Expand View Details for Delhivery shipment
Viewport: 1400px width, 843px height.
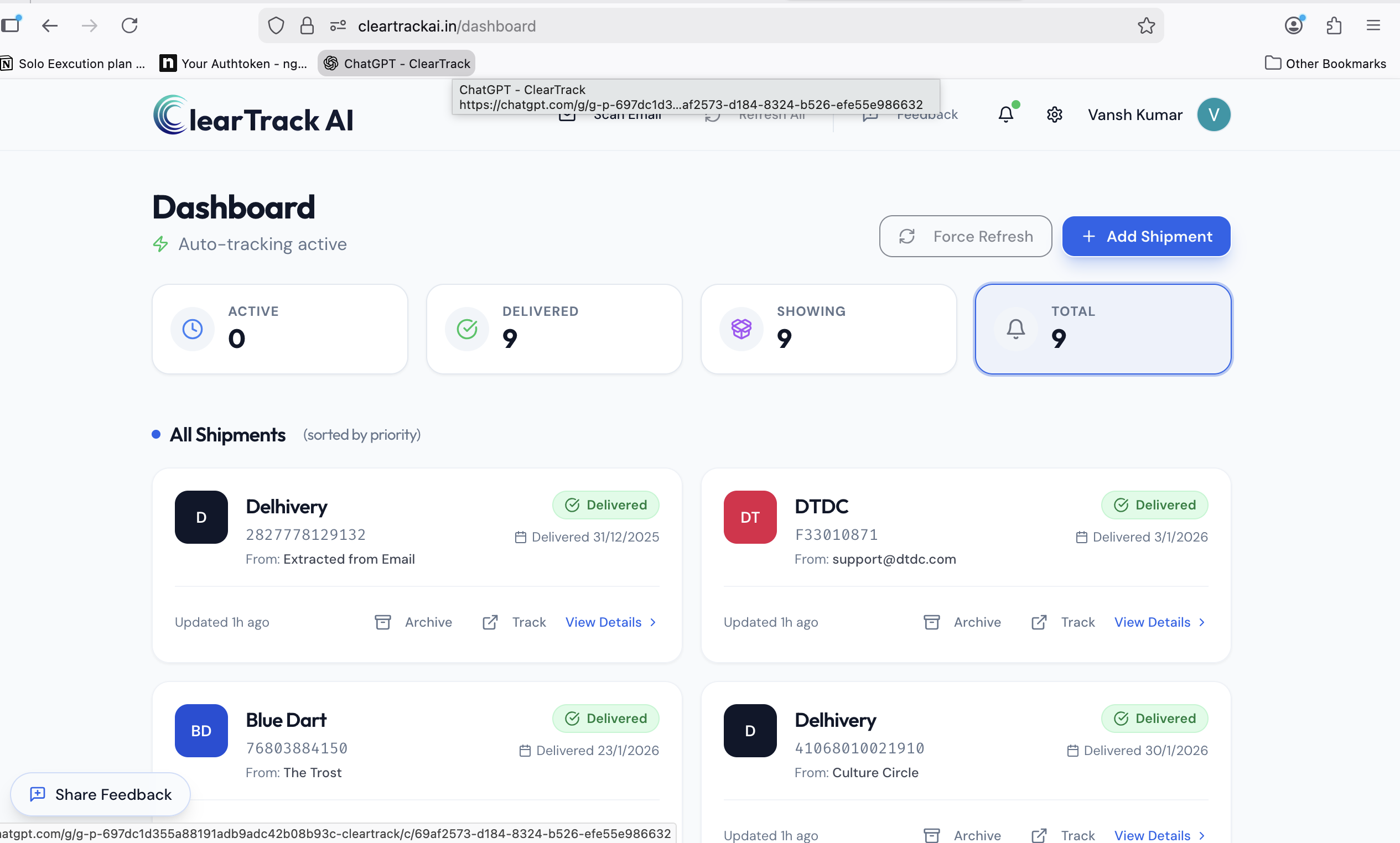tap(604, 621)
